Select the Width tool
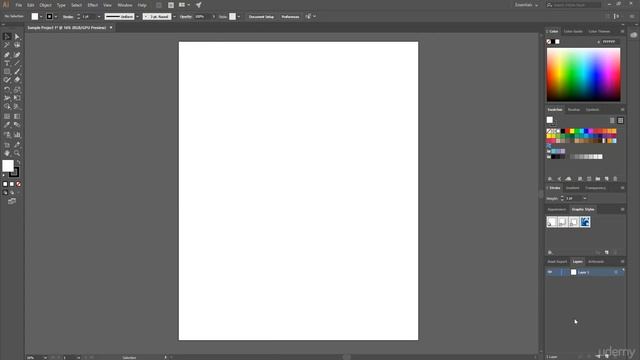This screenshot has height=360, width=640. pos(7,98)
